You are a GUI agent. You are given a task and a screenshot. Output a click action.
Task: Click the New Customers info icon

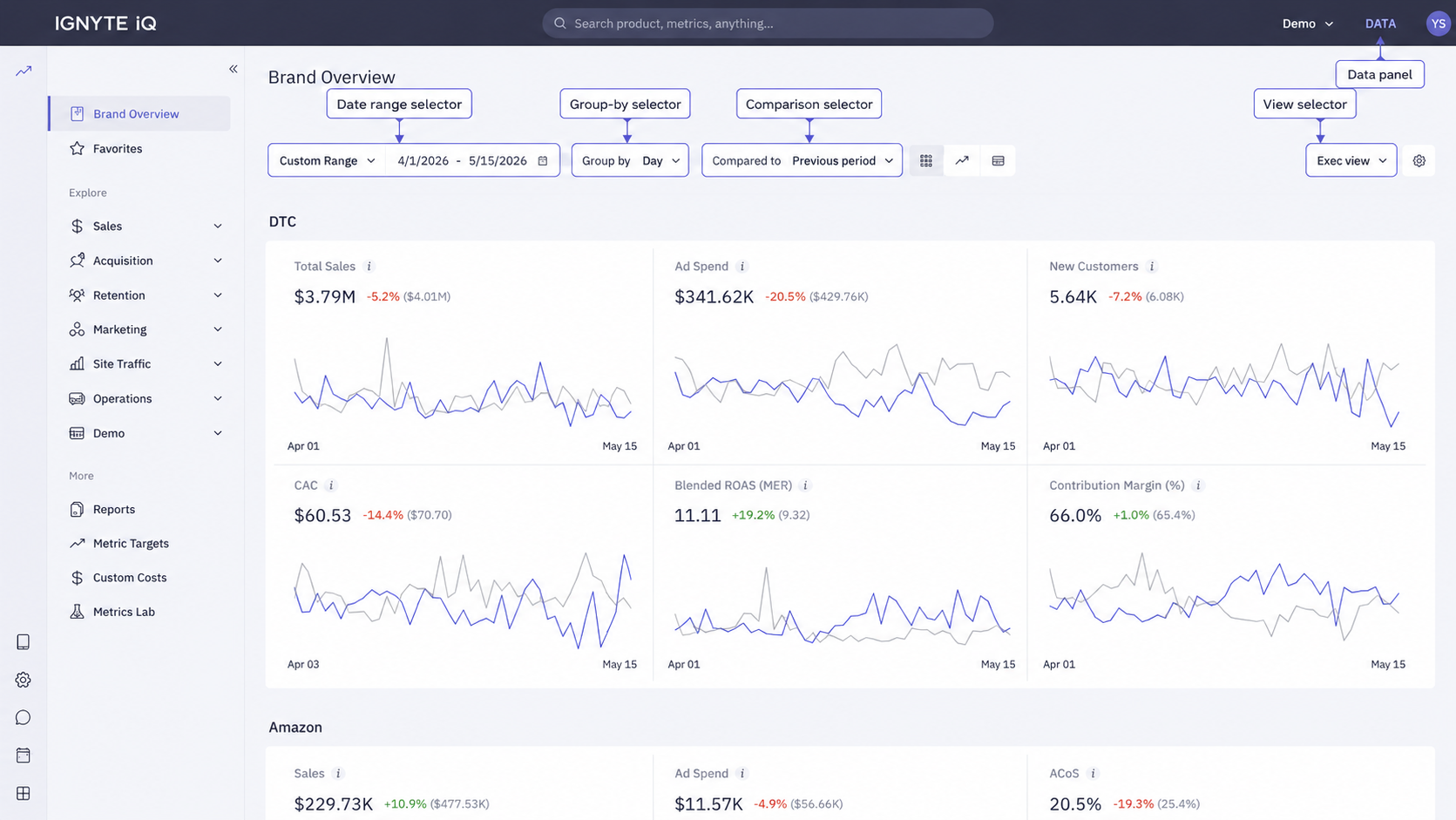click(1152, 267)
